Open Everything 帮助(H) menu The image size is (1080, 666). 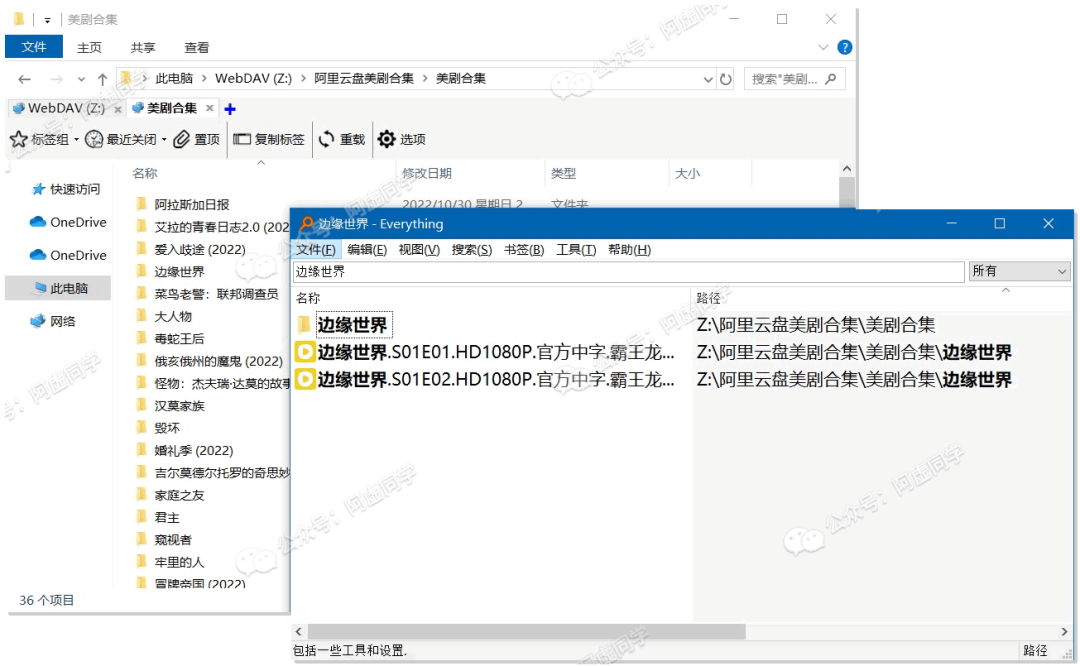(x=629, y=249)
